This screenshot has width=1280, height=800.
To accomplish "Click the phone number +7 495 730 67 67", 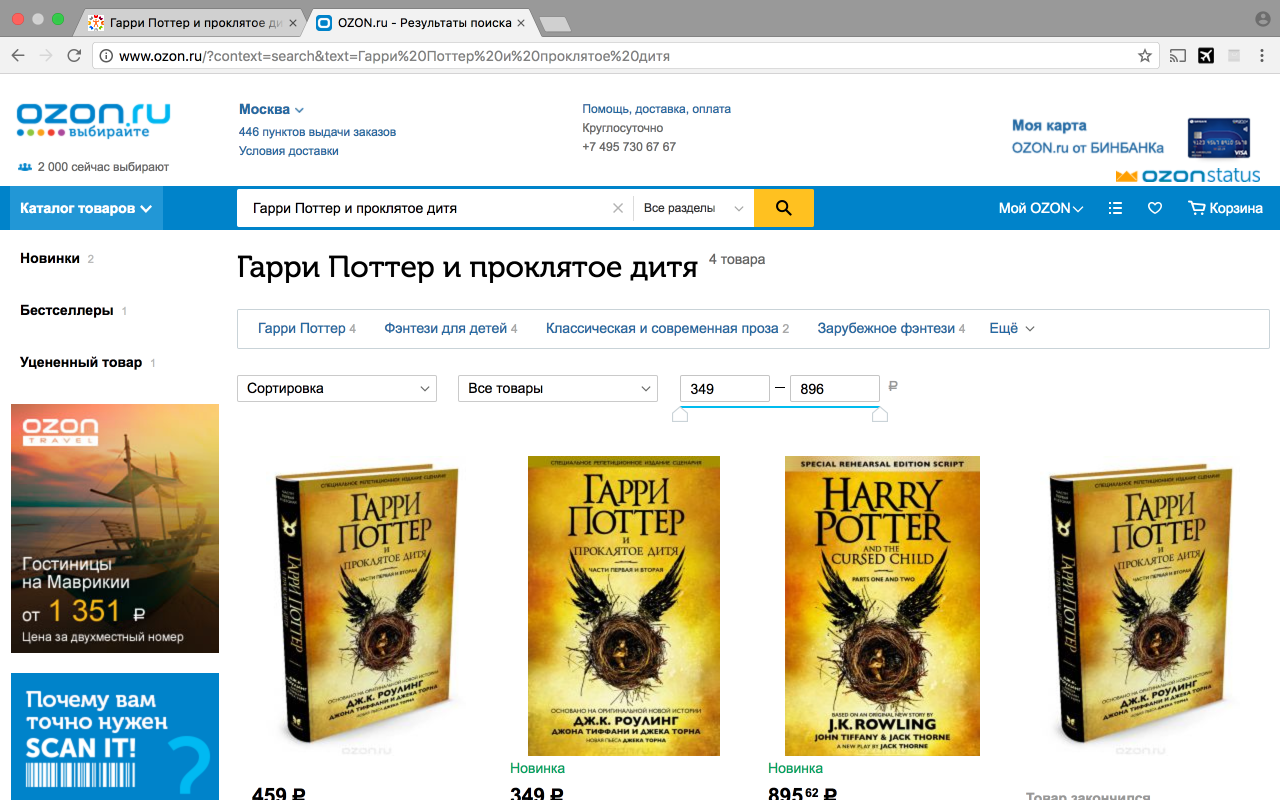I will pyautogui.click(x=629, y=146).
